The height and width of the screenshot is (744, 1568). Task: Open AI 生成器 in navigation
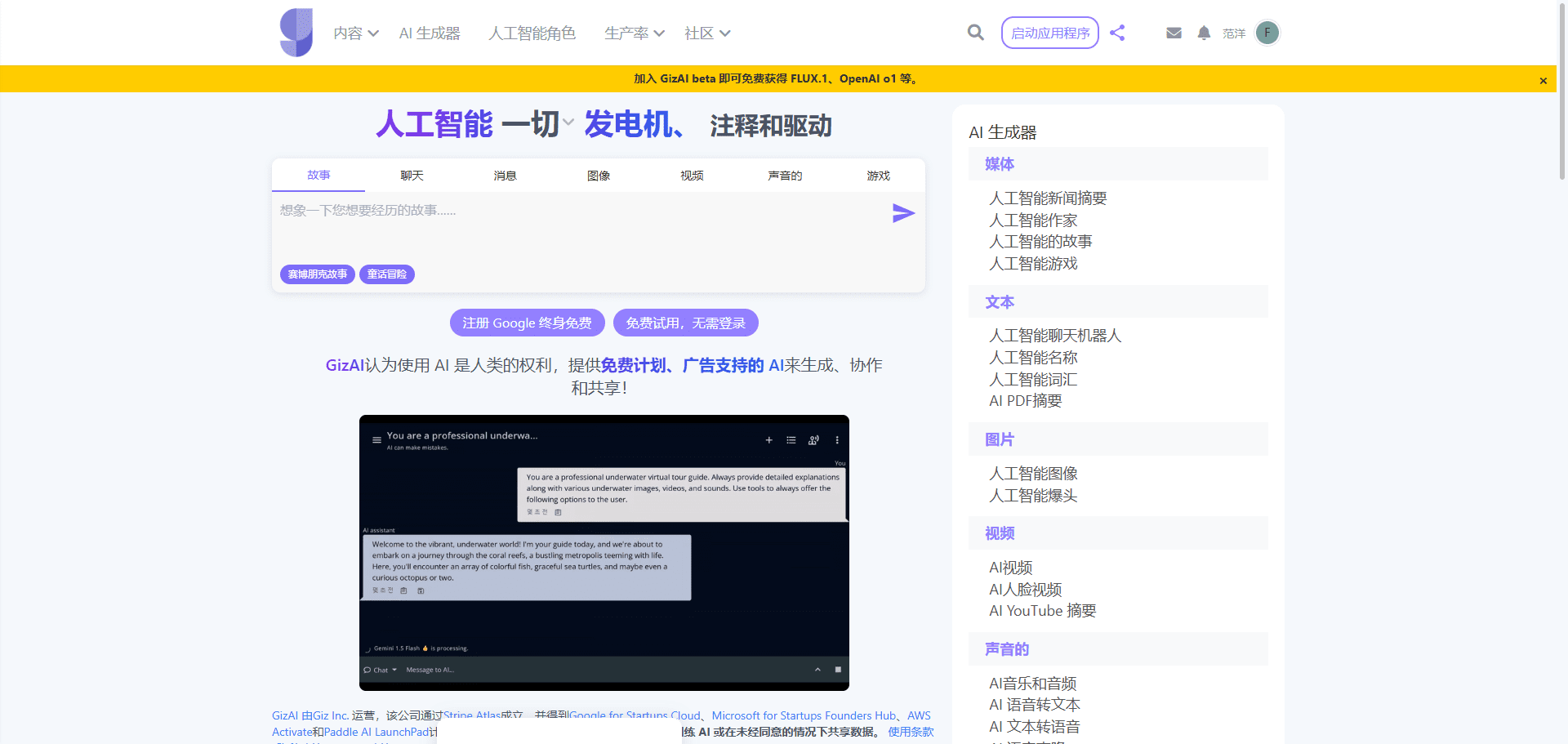(x=430, y=33)
